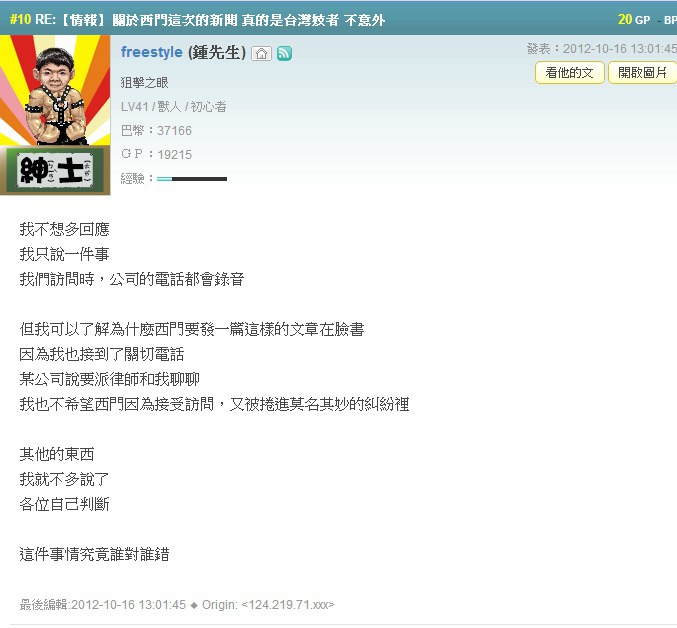Open the freestyle username profile link
This screenshot has height=628, width=677.
[x=152, y=52]
